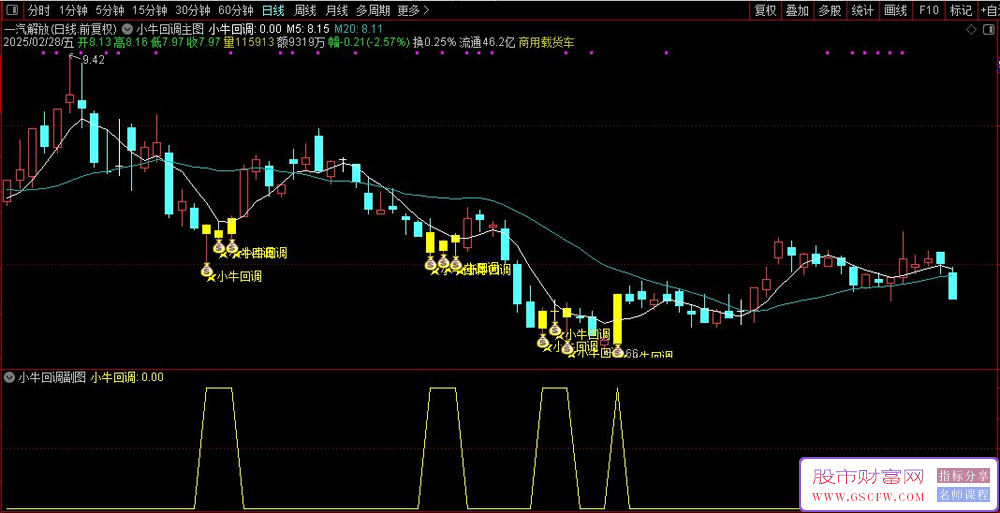This screenshot has height=513, width=1000.
Task: Click the tallest yellow signal candlestick
Action: click(x=617, y=319)
